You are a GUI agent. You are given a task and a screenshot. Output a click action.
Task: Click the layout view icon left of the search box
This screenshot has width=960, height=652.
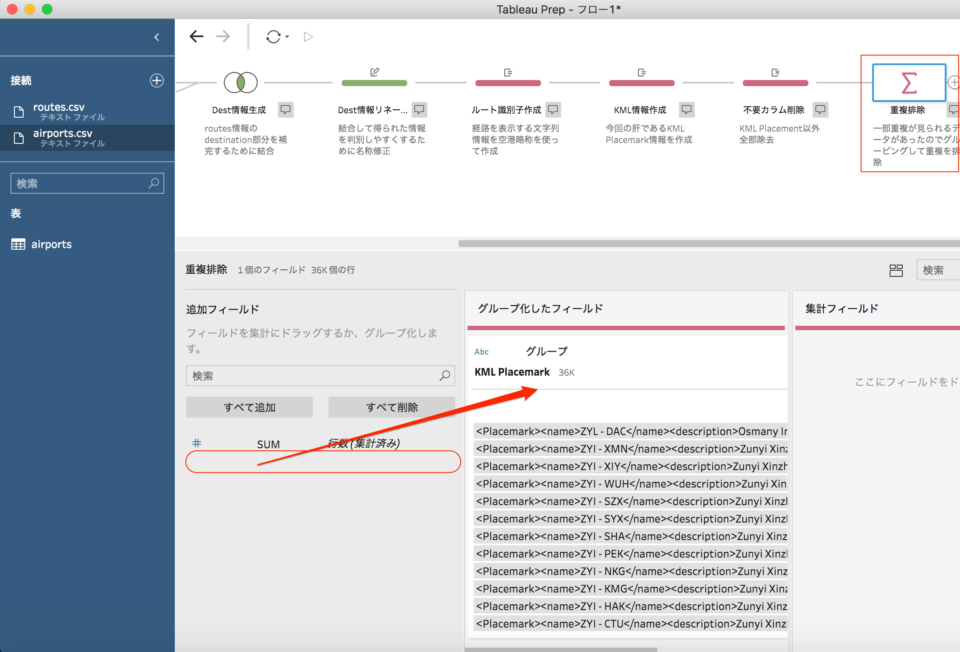click(898, 269)
